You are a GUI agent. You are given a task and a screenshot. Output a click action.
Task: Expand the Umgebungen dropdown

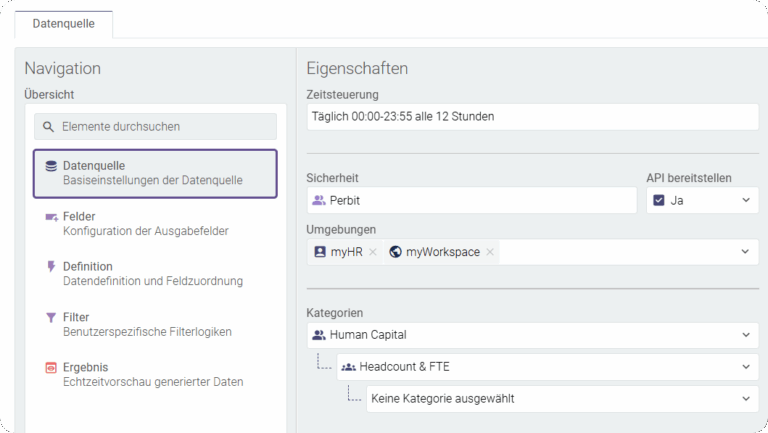coord(745,252)
